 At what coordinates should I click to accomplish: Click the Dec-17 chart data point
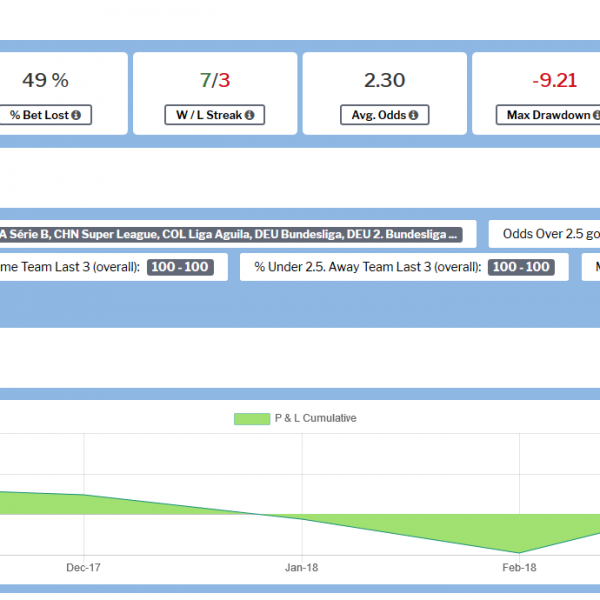click(x=84, y=495)
